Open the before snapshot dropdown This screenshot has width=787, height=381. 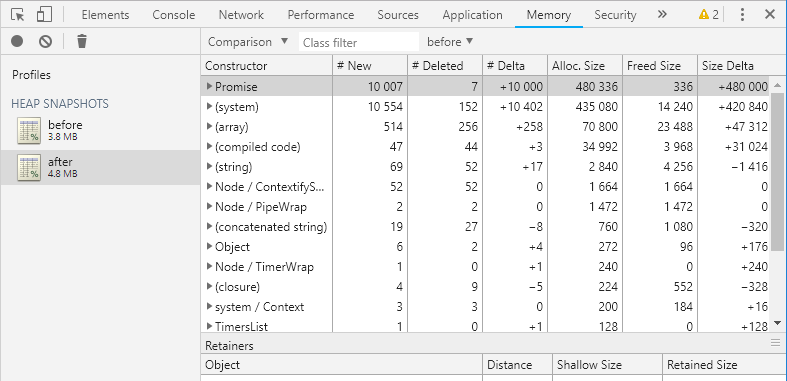coord(450,42)
